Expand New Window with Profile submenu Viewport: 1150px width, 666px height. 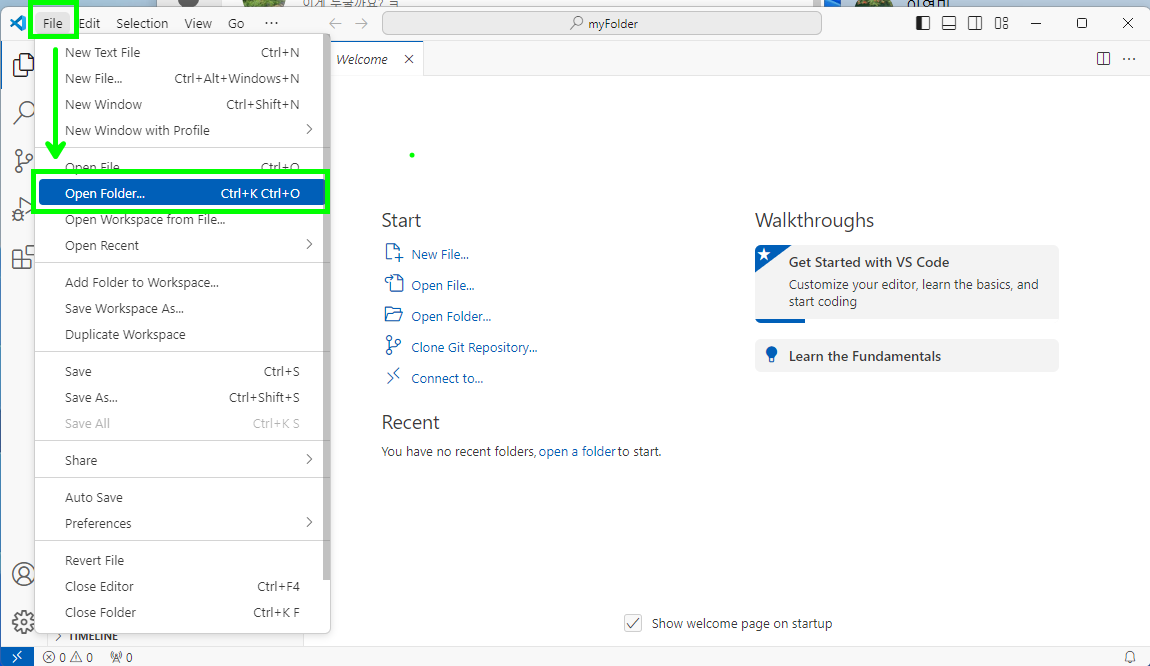coord(180,131)
